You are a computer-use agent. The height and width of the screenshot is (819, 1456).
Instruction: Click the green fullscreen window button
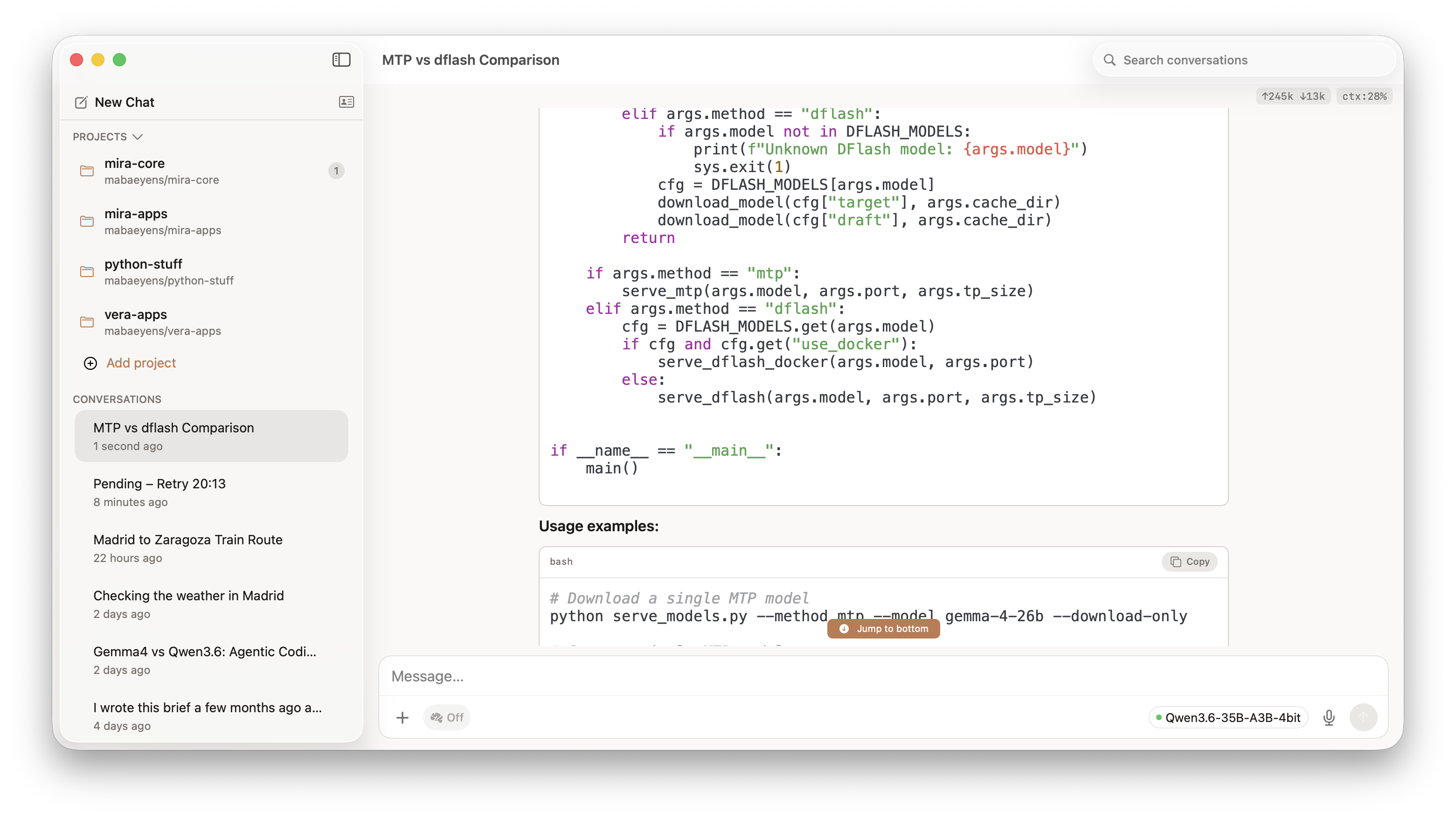click(119, 59)
